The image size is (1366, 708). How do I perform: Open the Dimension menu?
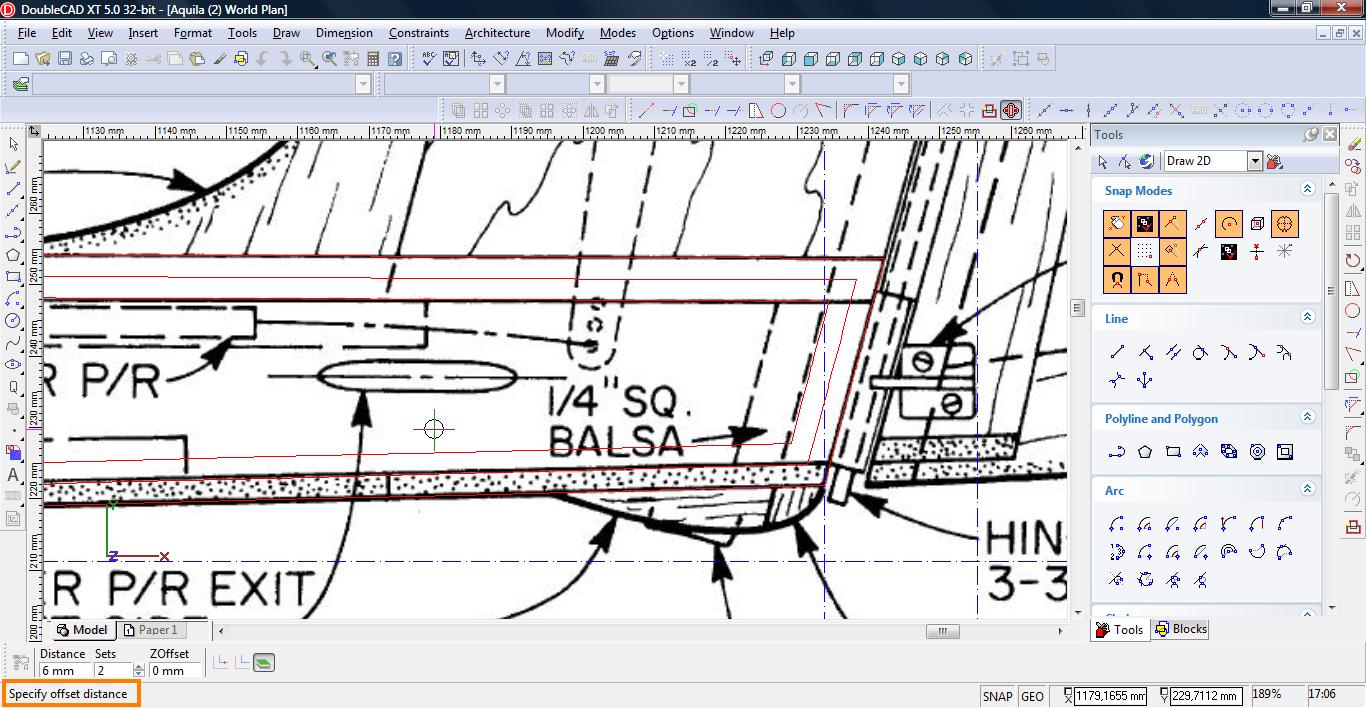344,33
